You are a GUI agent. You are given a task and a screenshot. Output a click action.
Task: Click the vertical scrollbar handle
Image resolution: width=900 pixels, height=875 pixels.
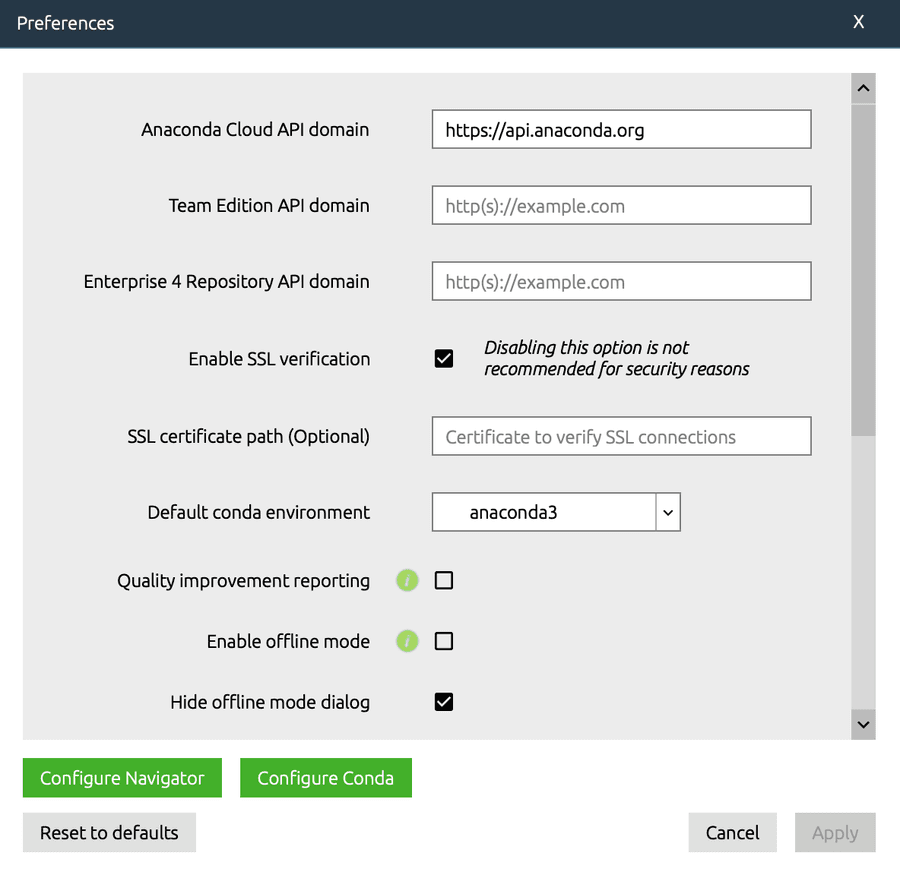pyautogui.click(x=863, y=270)
